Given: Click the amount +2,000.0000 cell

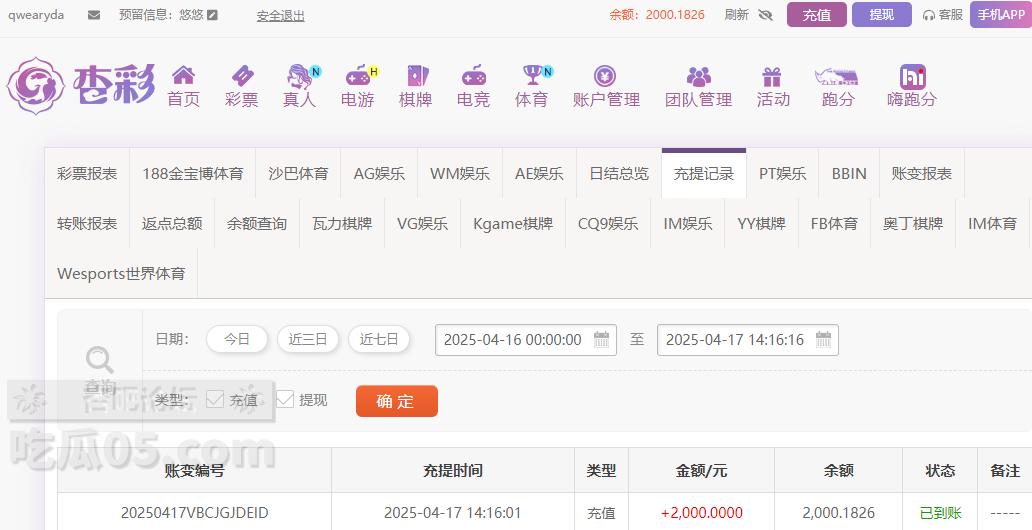Looking at the screenshot, I should (702, 512).
